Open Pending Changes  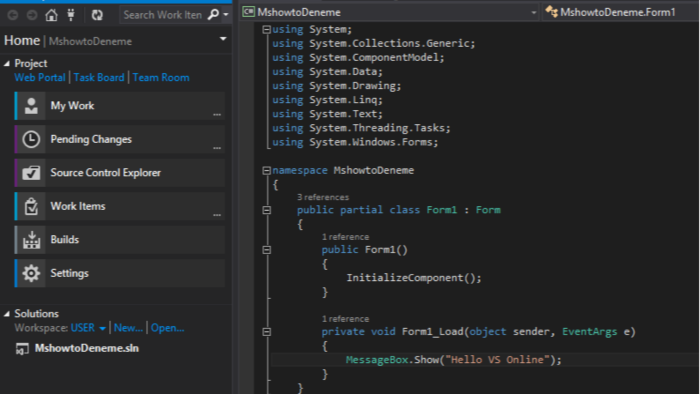point(120,139)
